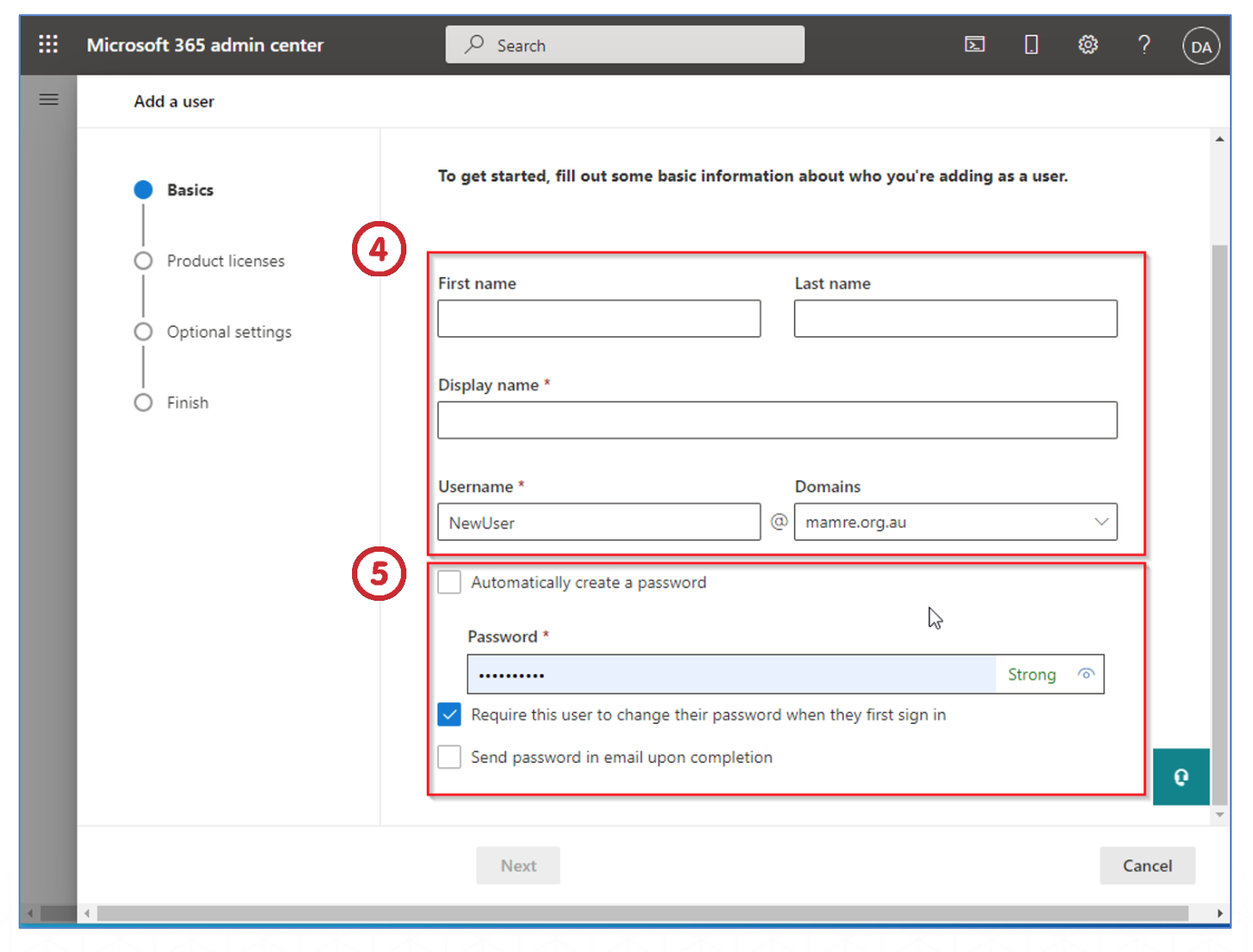The image size is (1253, 952).
Task: Click the Cancel button
Action: click(x=1147, y=866)
